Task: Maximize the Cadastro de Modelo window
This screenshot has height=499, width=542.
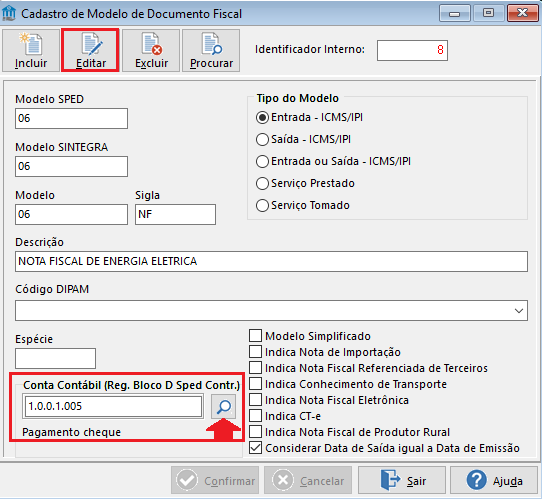Action: 488,13
